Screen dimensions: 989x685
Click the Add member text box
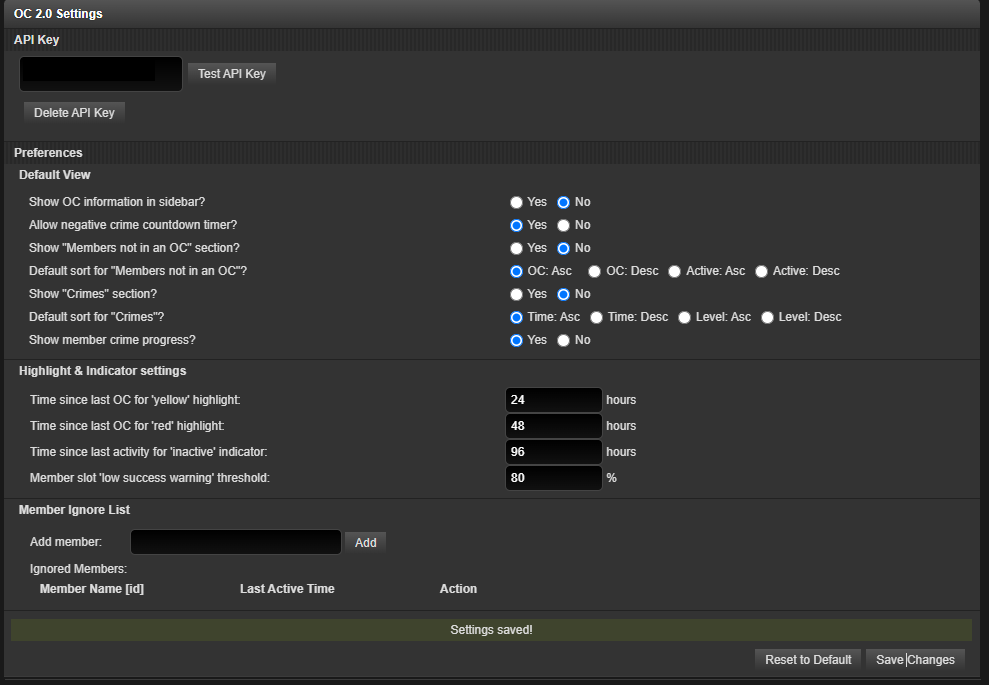[x=236, y=542]
